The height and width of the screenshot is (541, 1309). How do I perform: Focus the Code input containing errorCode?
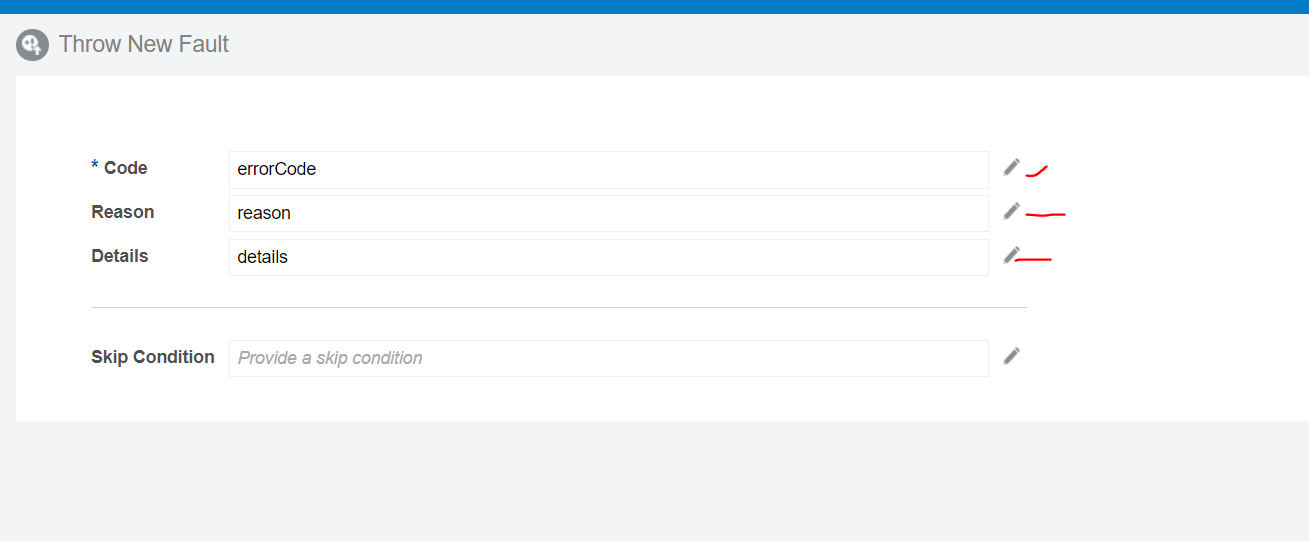click(609, 170)
